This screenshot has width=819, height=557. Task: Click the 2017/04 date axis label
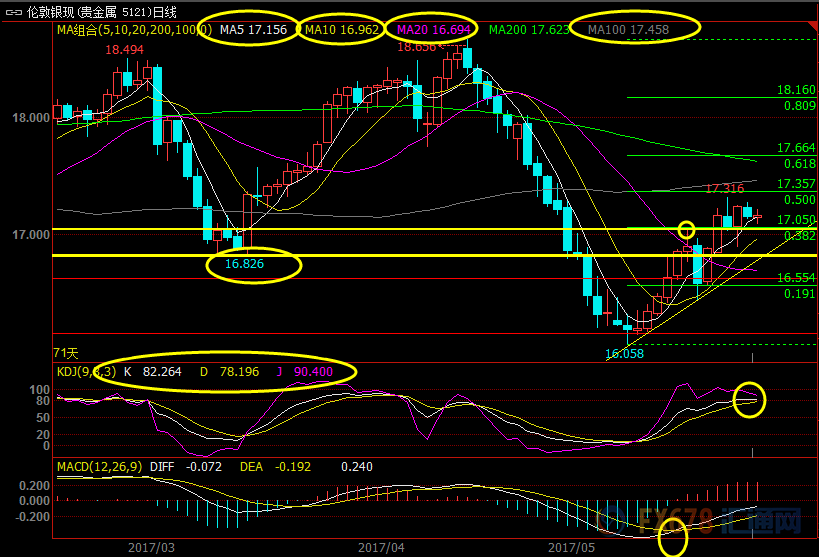(381, 548)
